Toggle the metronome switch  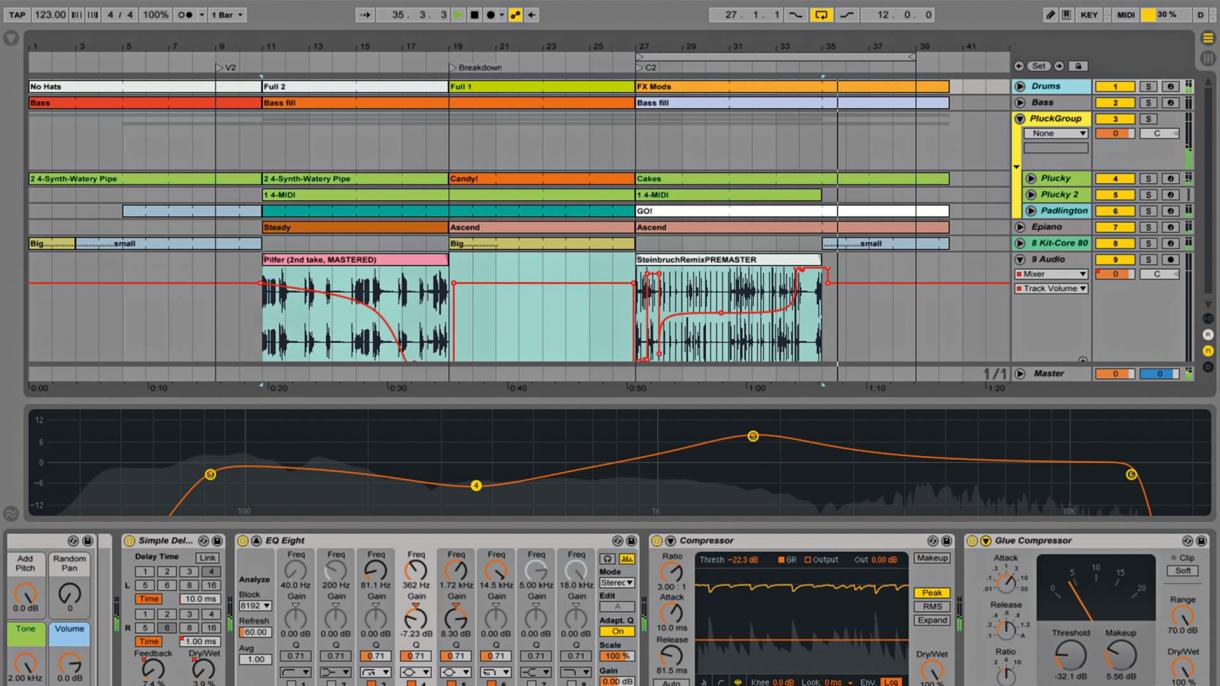(x=186, y=15)
